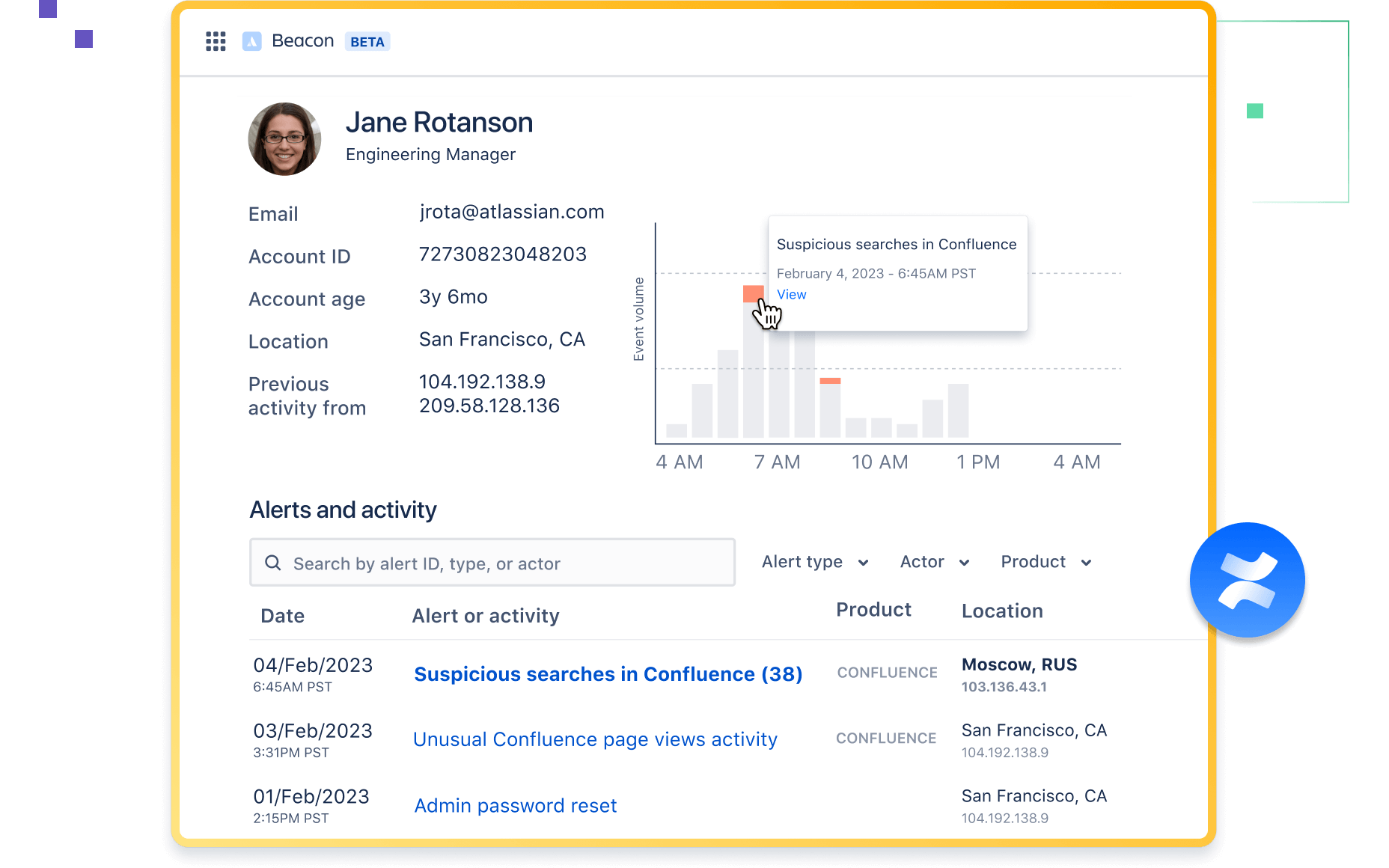
Task: Click the large red alert marker on chart
Action: tap(752, 293)
